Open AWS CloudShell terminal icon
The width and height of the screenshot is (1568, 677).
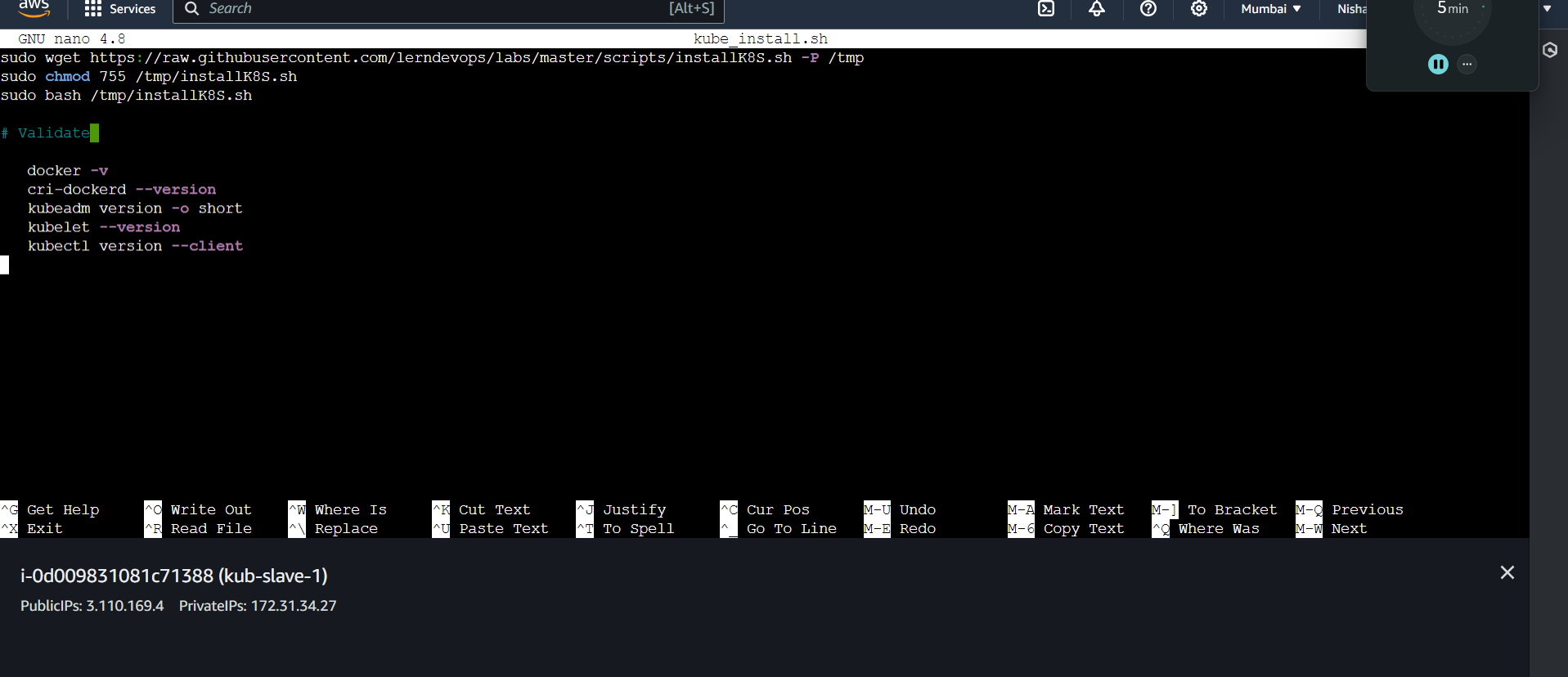tap(1045, 9)
